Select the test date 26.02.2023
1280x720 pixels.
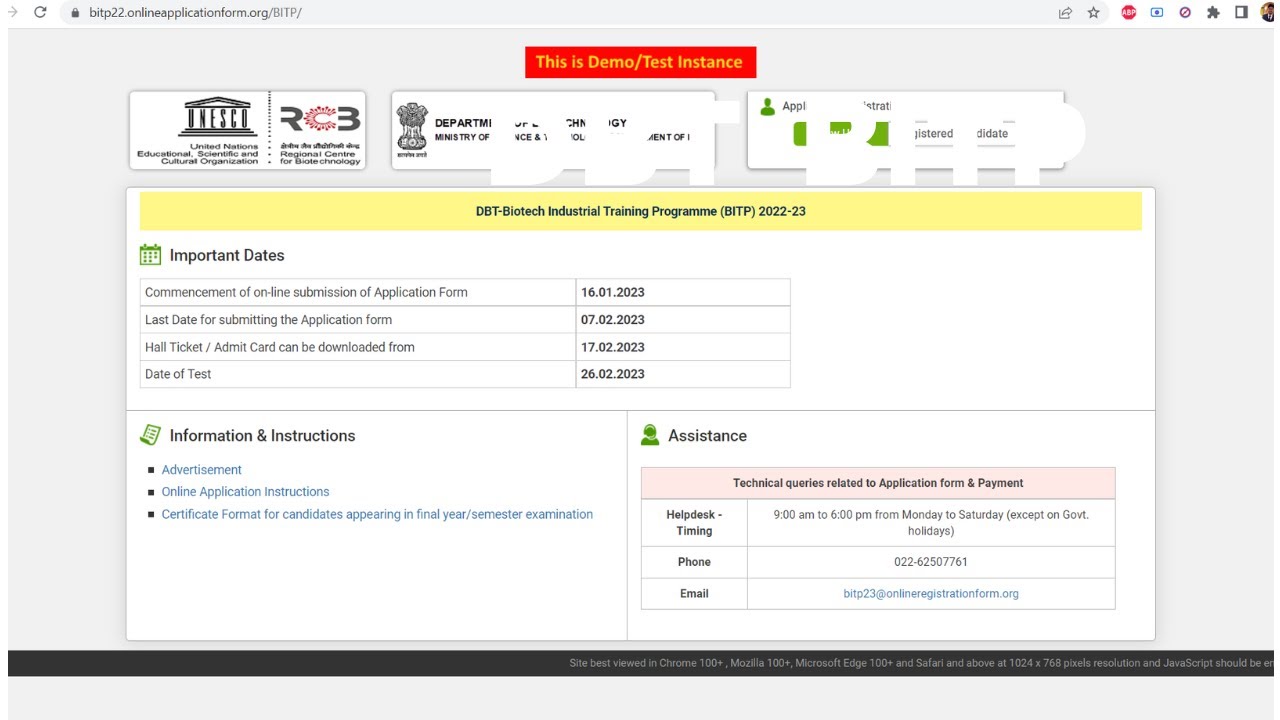(x=612, y=374)
